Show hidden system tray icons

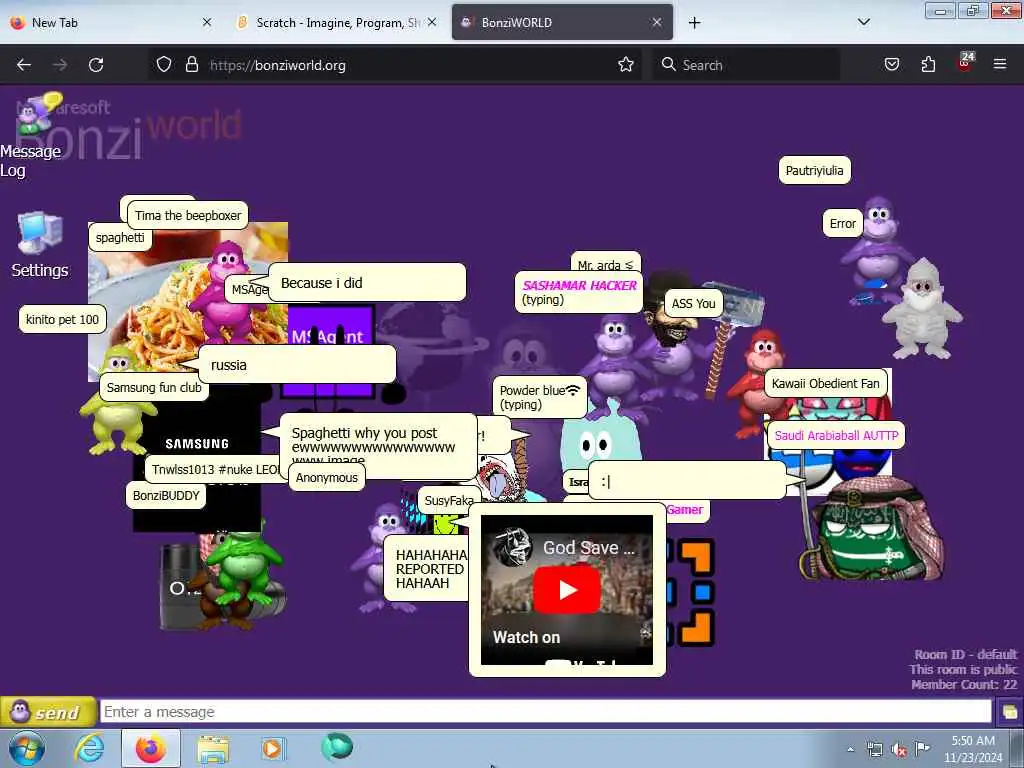pos(850,749)
